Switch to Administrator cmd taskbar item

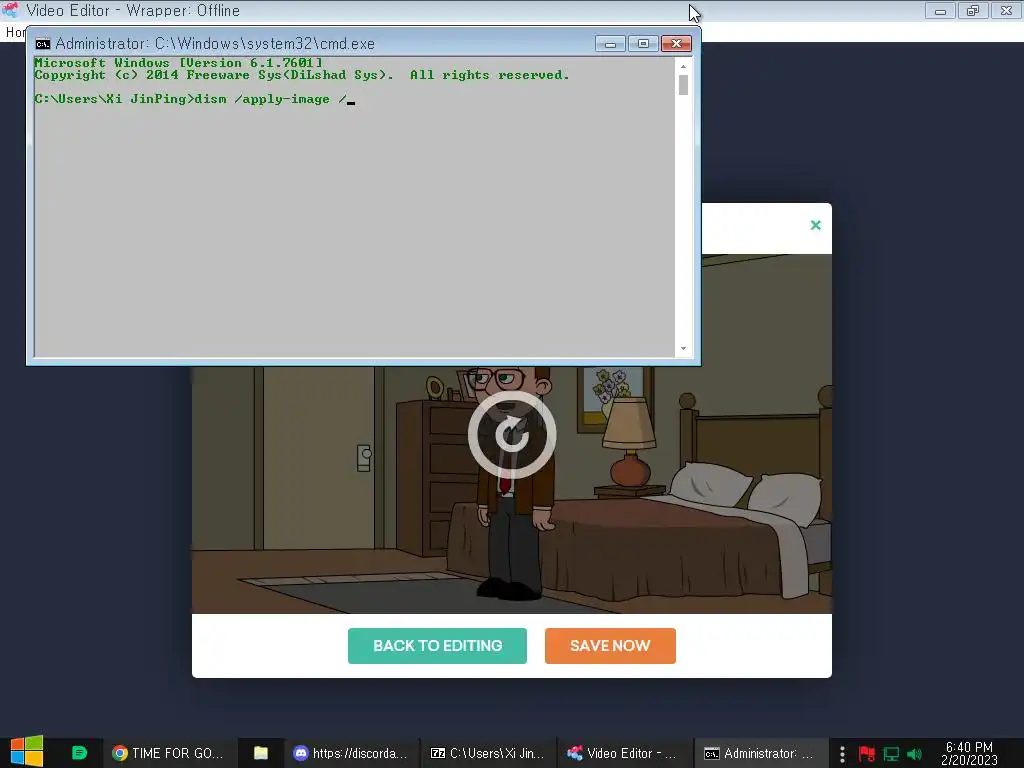tap(759, 753)
